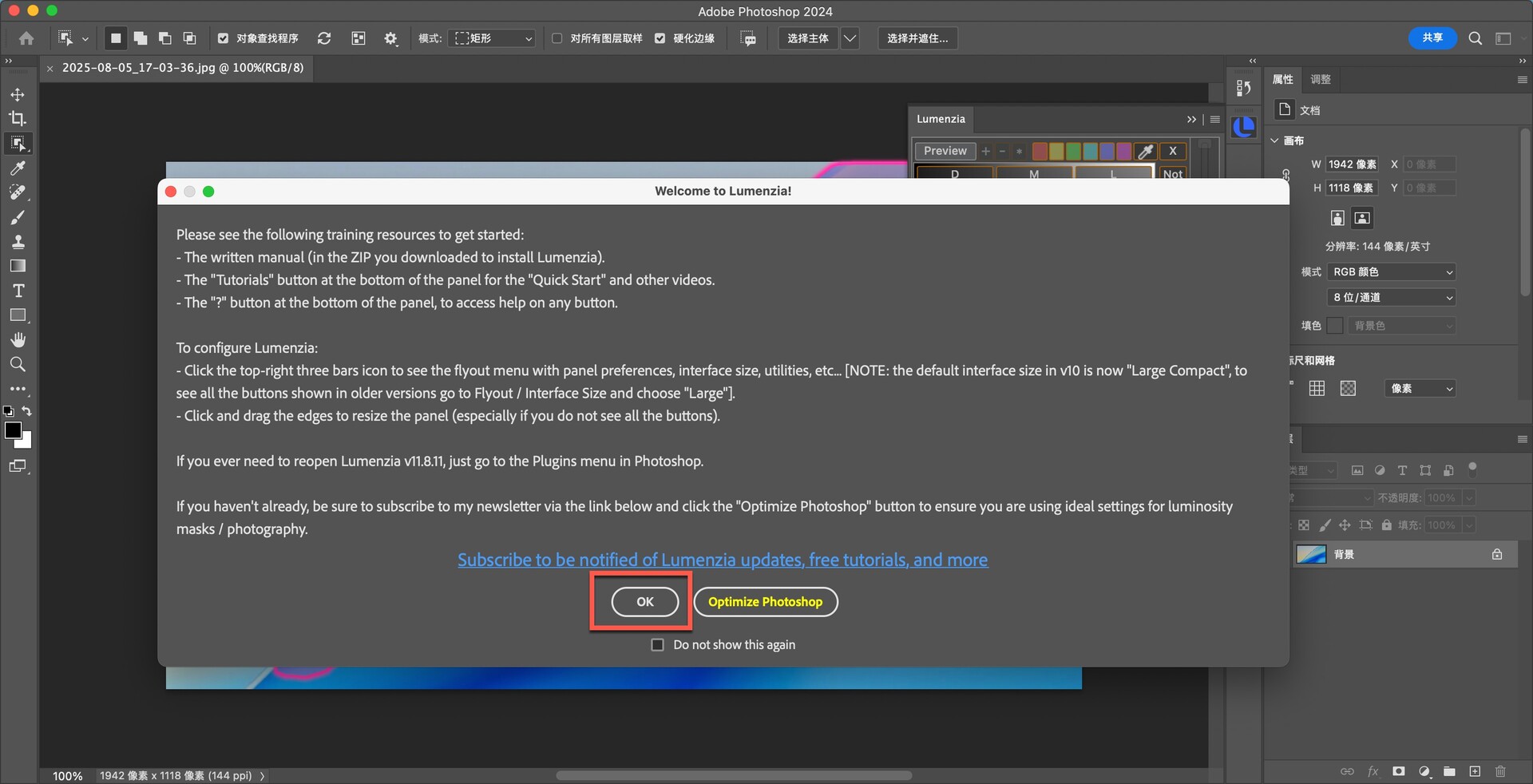Choose New Selection mode icon
Image resolution: width=1533 pixels, height=784 pixels.
coord(116,38)
